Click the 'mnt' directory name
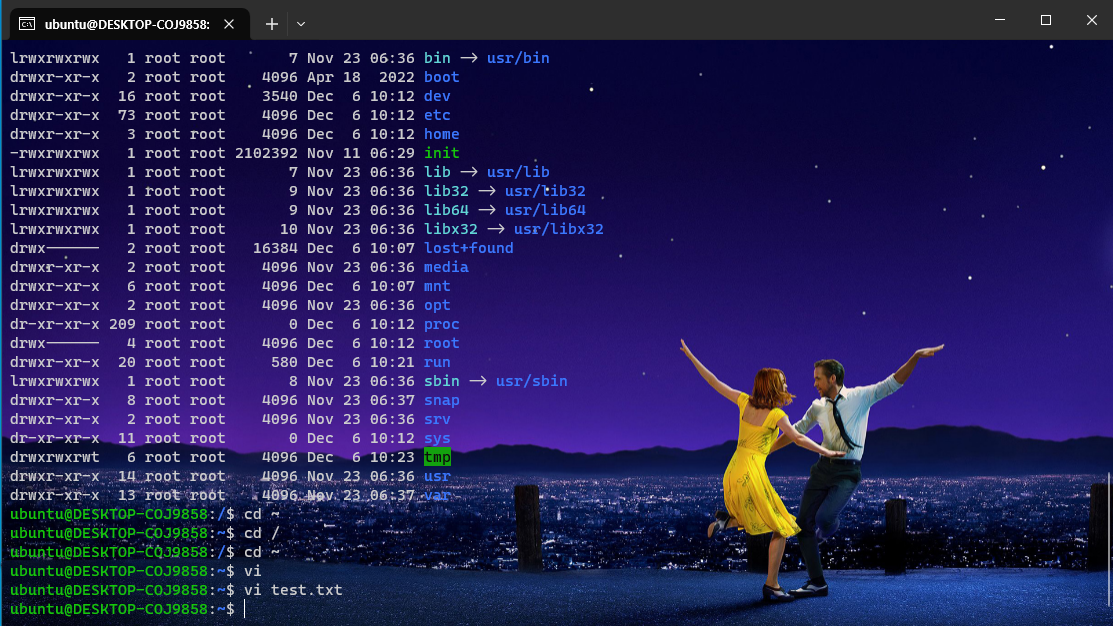The image size is (1113, 626). click(x=437, y=286)
